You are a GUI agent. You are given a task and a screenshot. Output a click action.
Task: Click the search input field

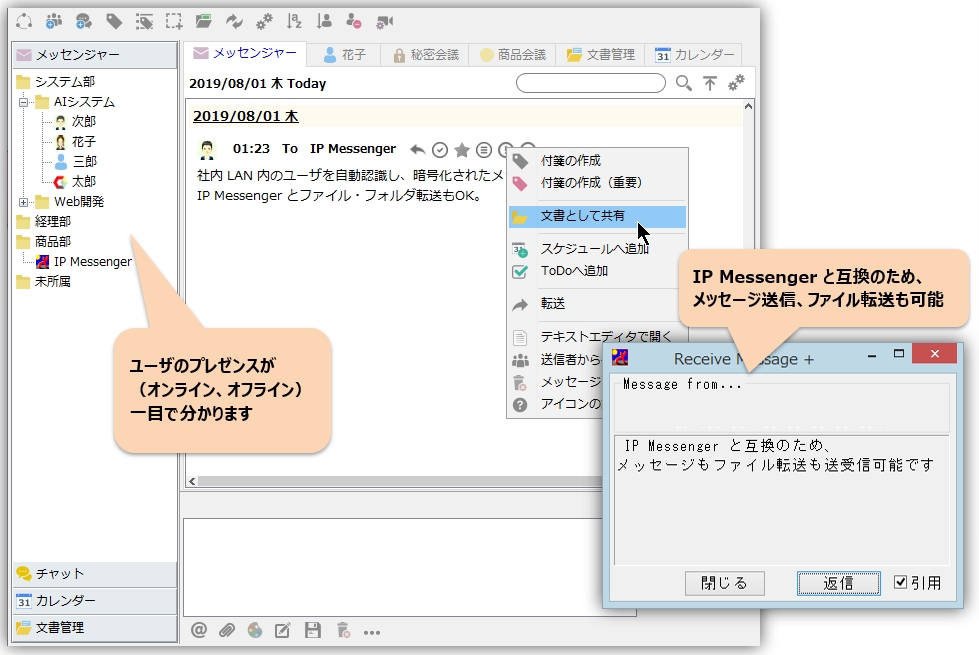[x=591, y=83]
